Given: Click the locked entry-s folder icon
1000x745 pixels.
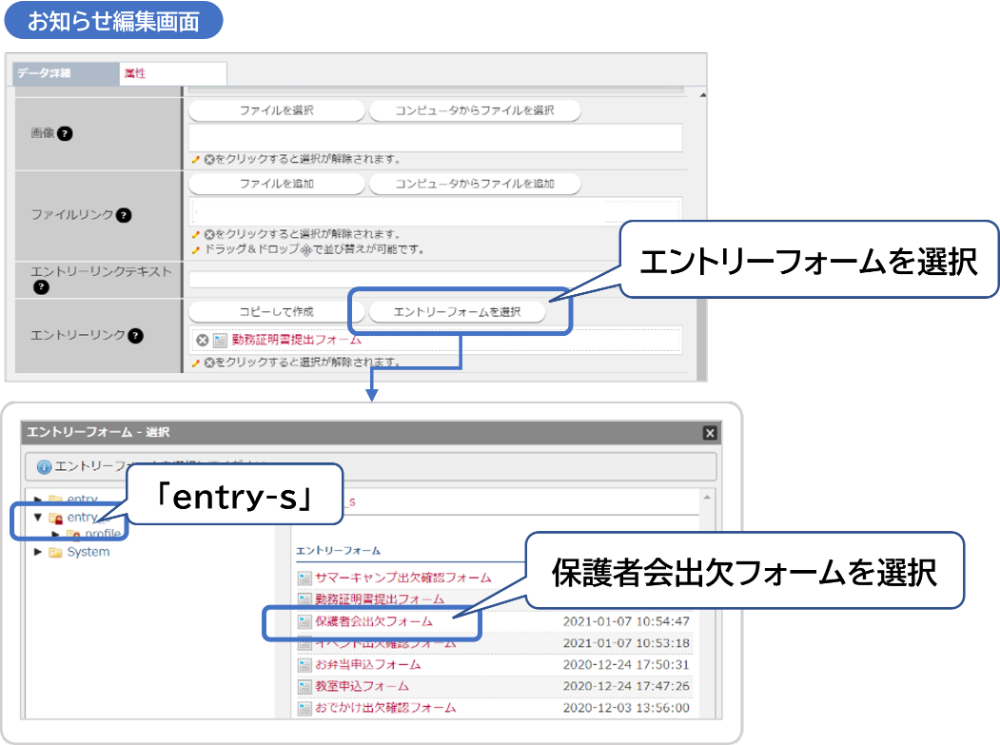Looking at the screenshot, I should pos(55,517).
